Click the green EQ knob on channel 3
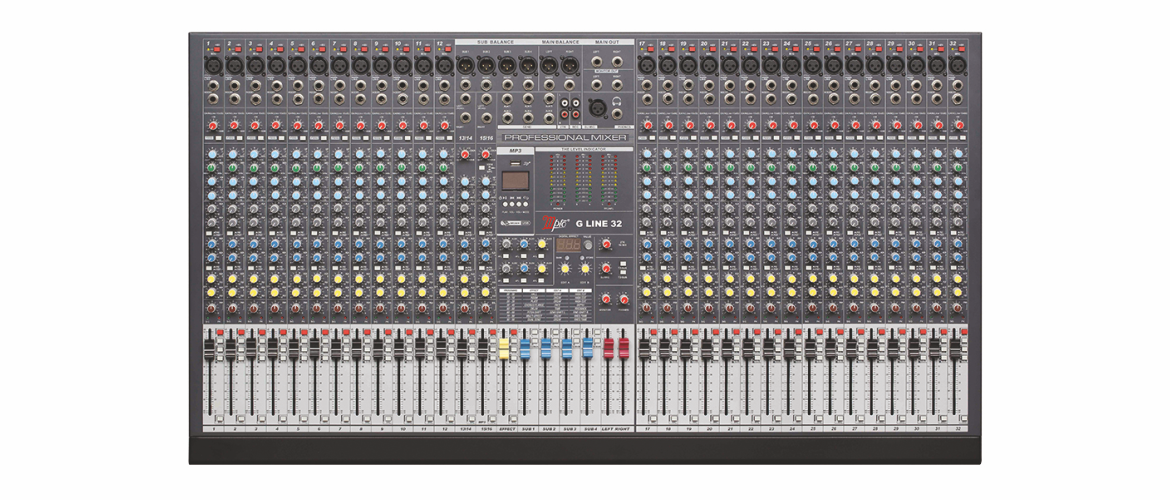1170x500 pixels. coord(254,168)
